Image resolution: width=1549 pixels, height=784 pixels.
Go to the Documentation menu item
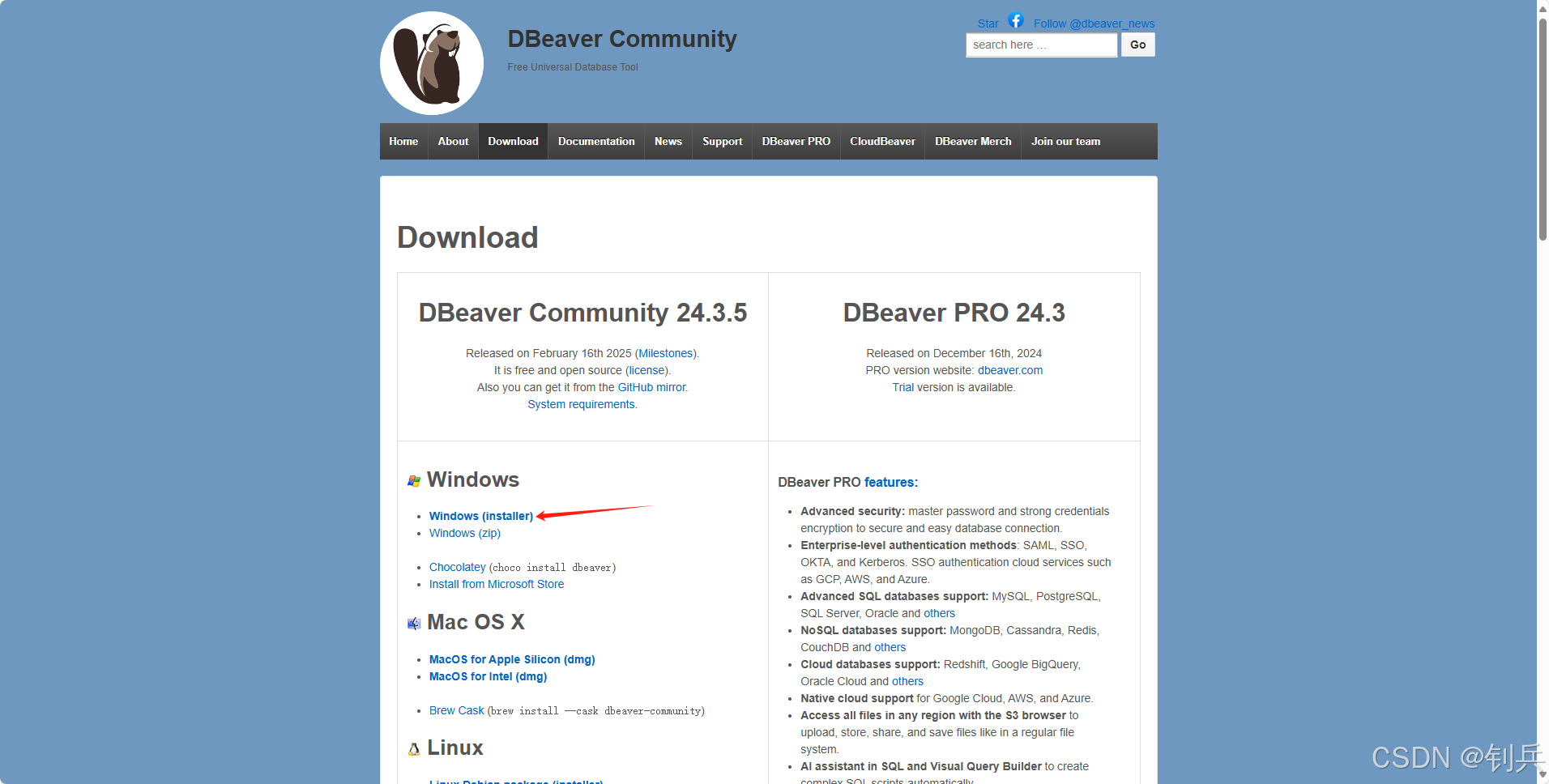596,141
